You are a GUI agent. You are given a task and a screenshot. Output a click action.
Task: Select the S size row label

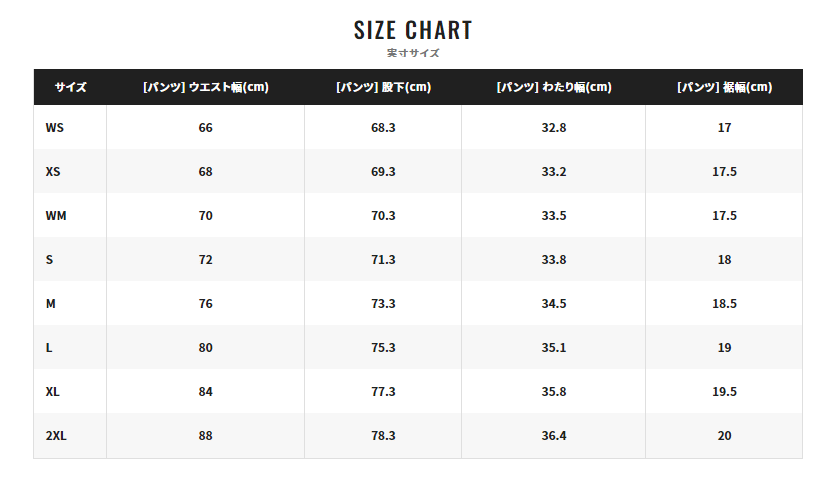tap(49, 260)
